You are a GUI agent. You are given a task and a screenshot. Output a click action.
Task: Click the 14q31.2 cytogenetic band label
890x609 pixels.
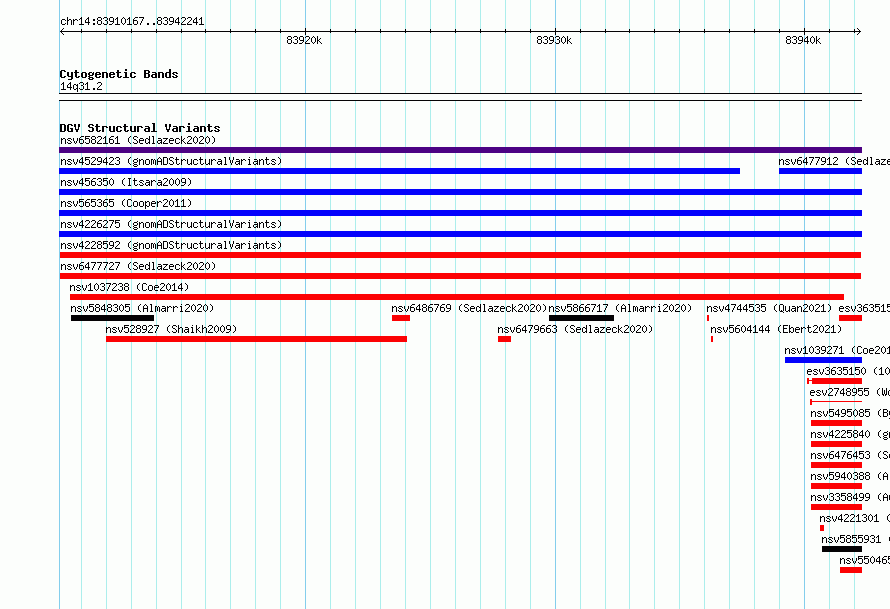[x=81, y=86]
